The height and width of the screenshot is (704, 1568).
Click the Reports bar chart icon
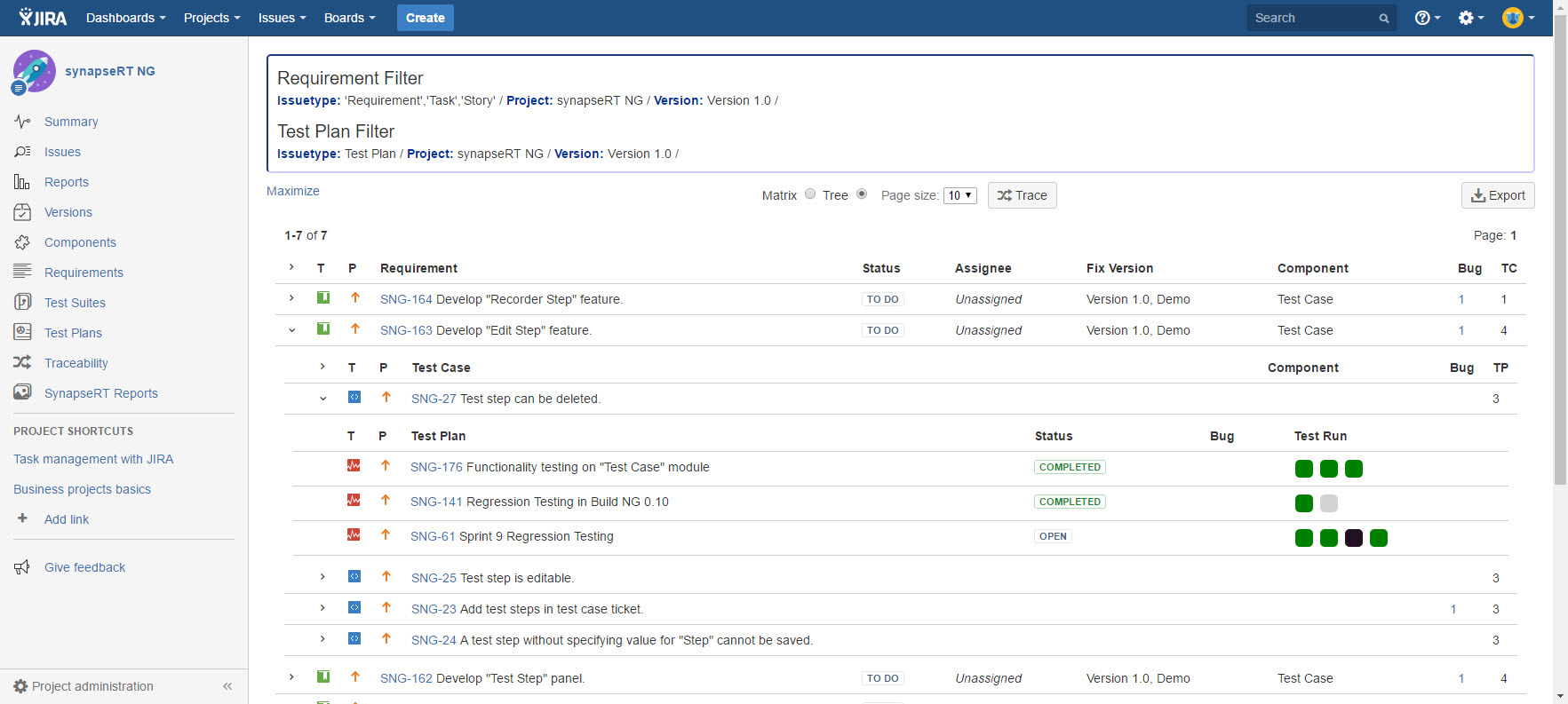pyautogui.click(x=22, y=182)
